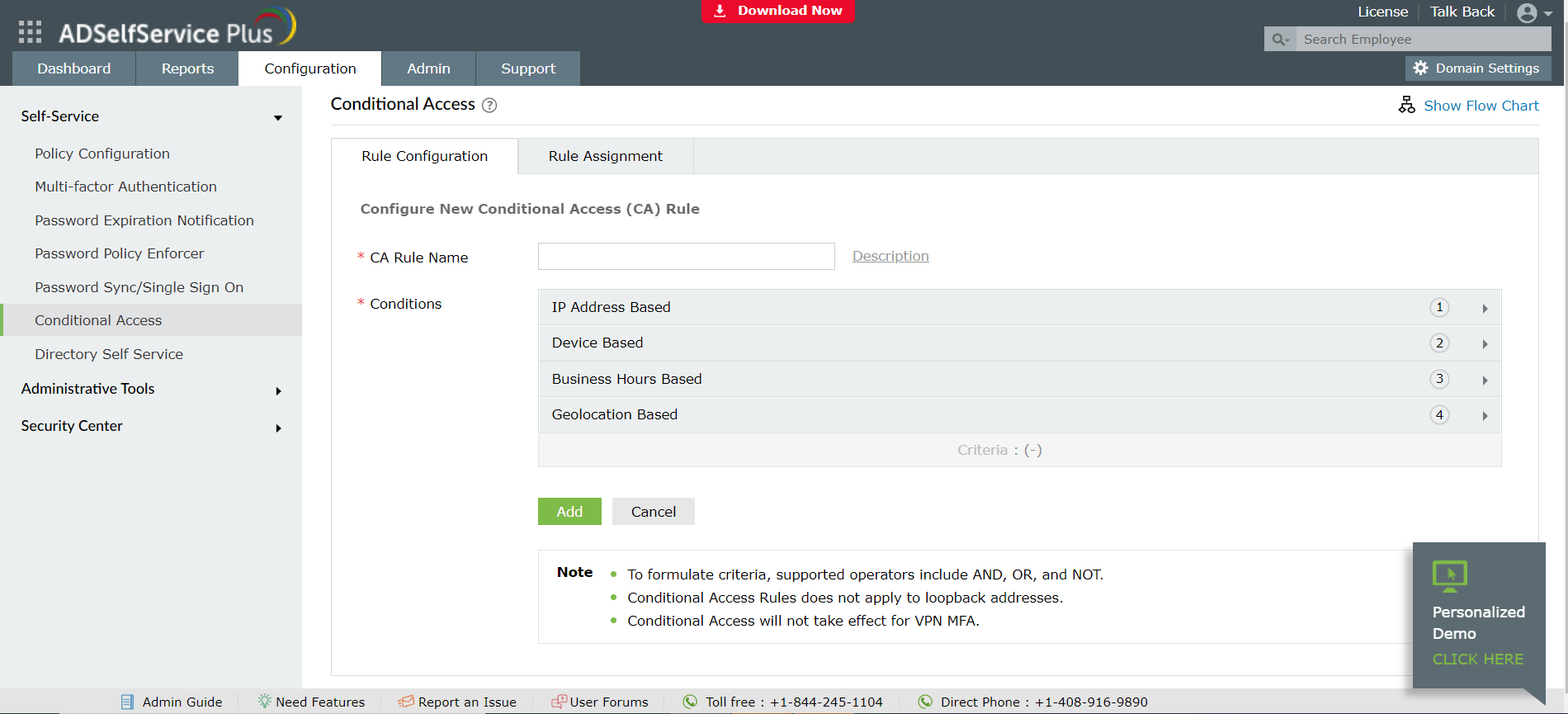
Task: Click the Toll free phone icon
Action: (x=690, y=702)
